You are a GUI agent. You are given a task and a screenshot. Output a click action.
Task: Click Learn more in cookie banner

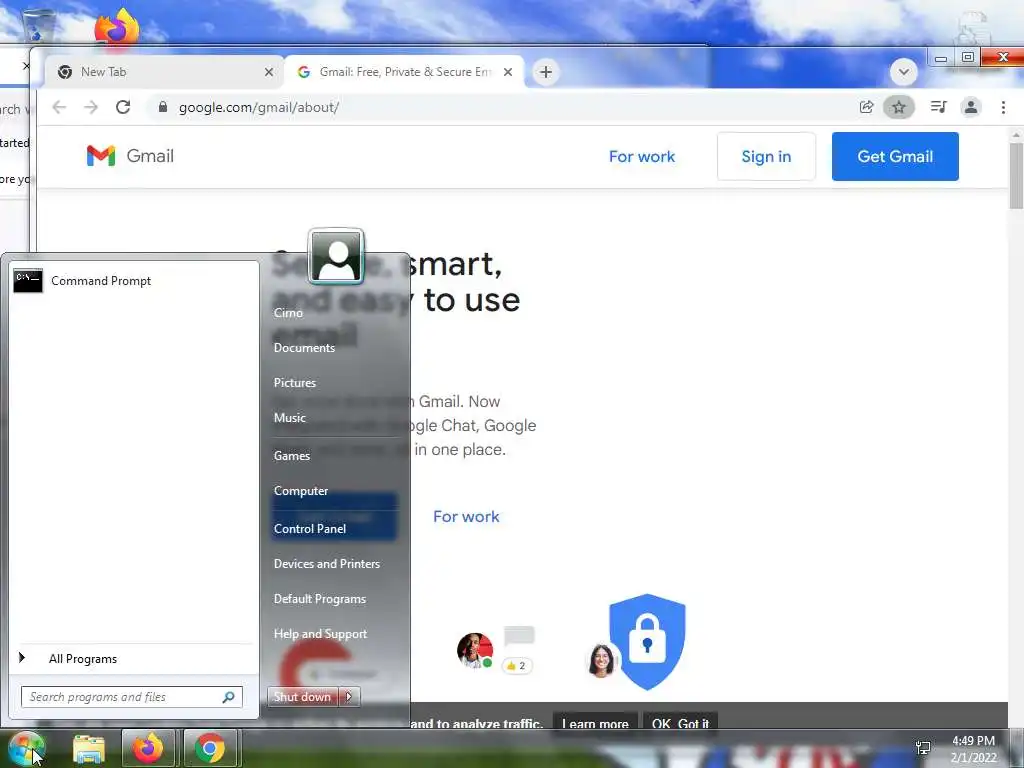coord(595,722)
